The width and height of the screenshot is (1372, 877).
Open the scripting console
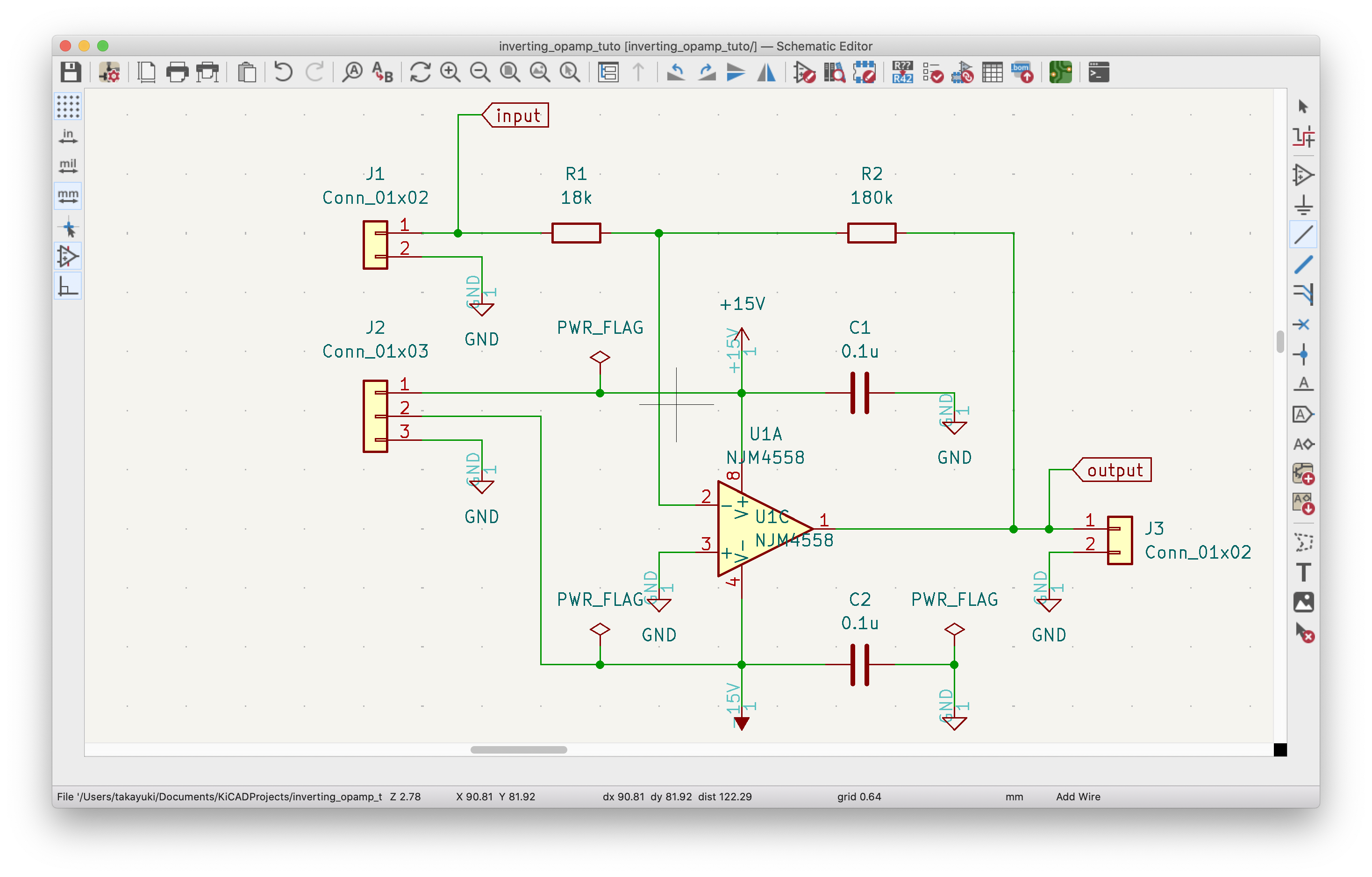click(1099, 72)
